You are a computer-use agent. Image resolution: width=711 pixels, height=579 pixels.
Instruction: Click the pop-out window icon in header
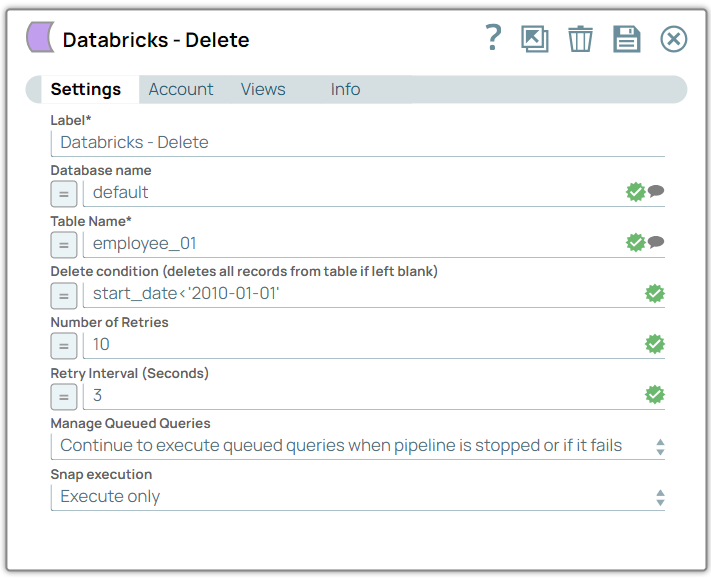point(535,39)
